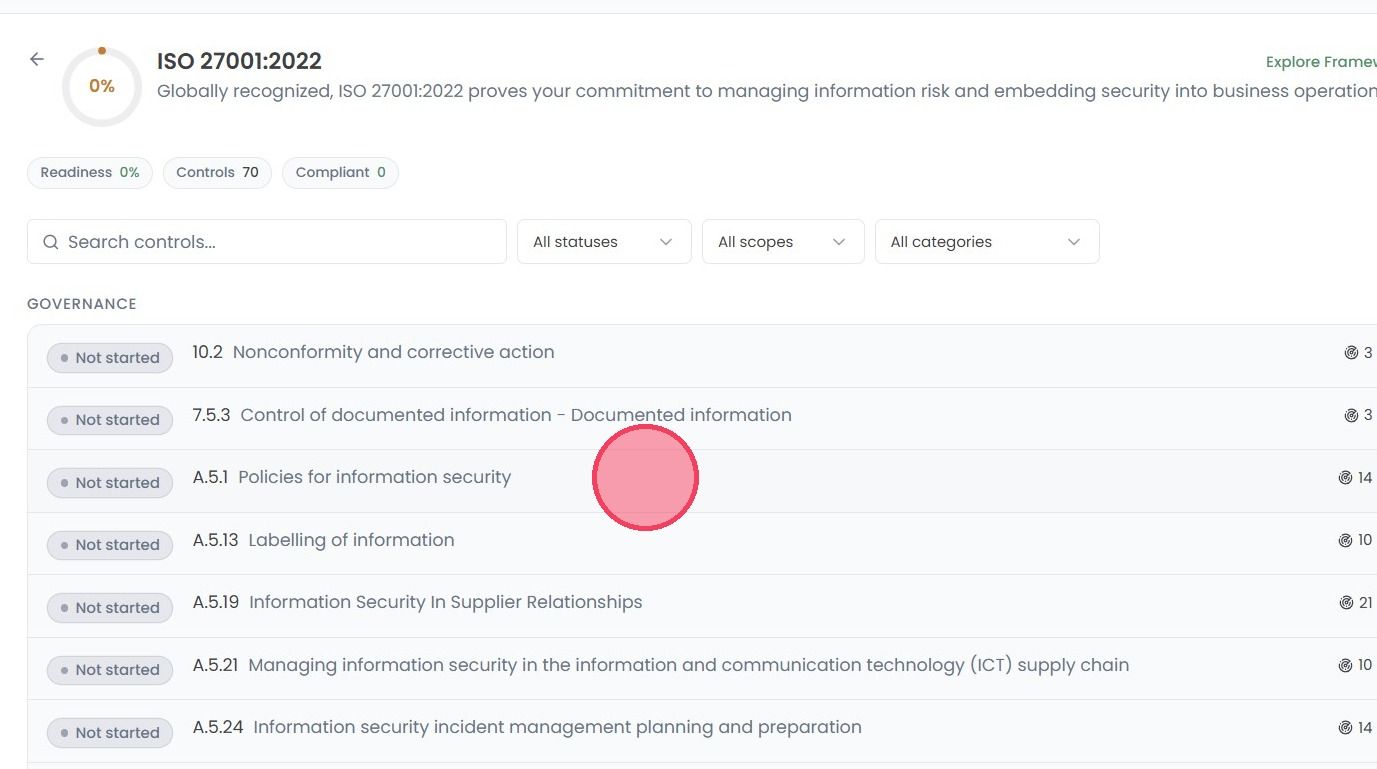
Task: Expand the All categories filter
Action: (x=987, y=242)
